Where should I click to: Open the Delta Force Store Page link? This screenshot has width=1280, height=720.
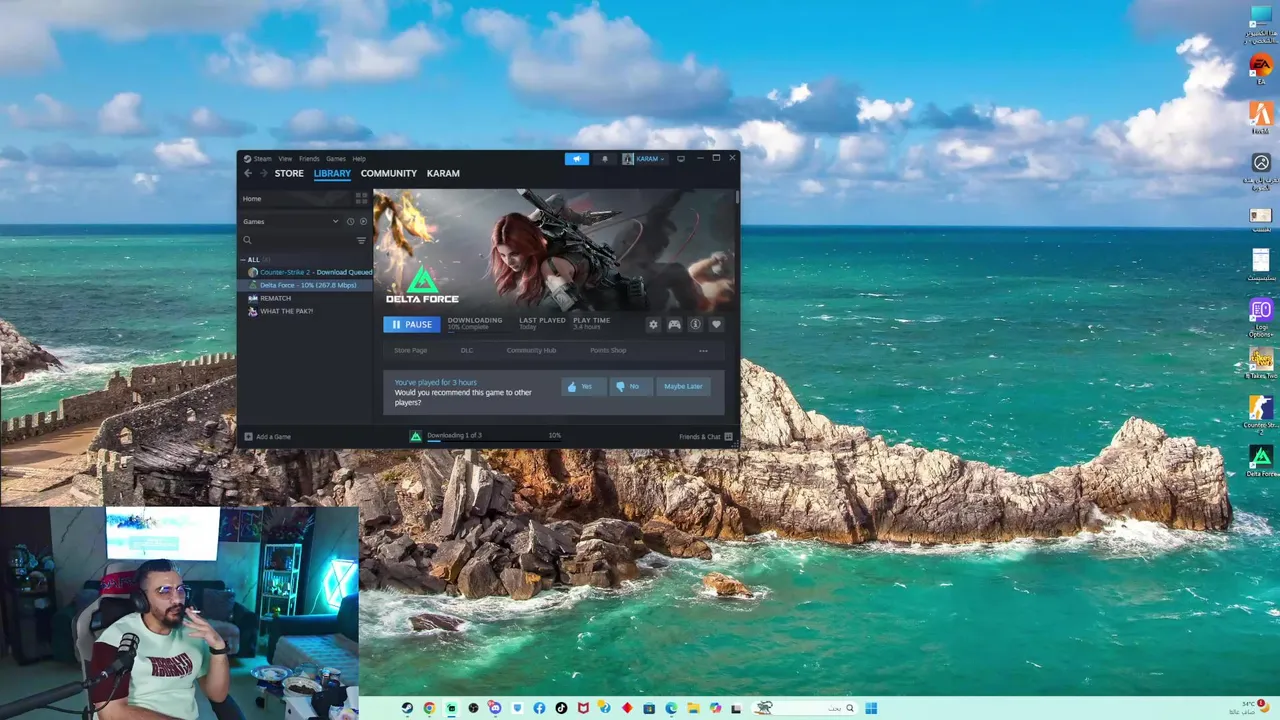410,351
